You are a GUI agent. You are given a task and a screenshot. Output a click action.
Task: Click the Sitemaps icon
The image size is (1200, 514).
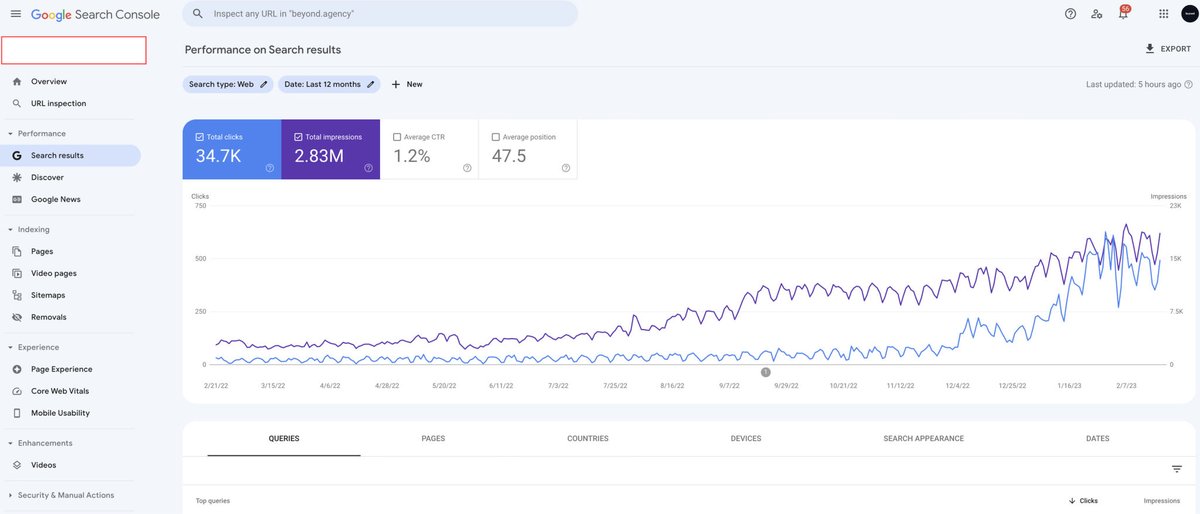click(17, 295)
